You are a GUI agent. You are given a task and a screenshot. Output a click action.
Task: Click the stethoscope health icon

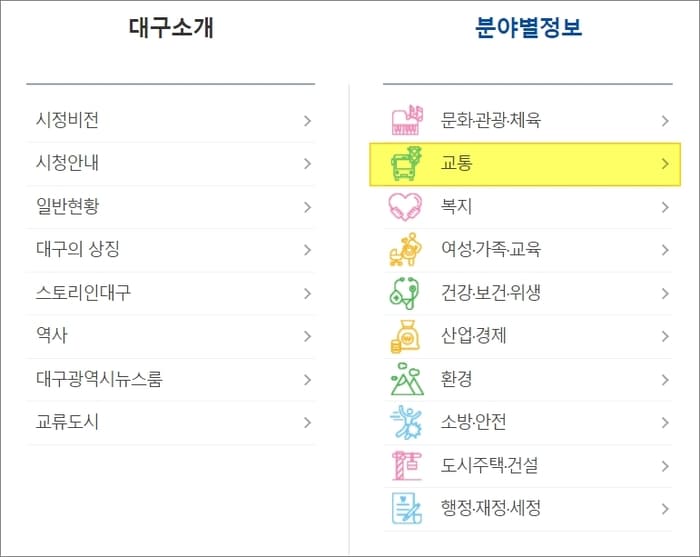(x=404, y=293)
